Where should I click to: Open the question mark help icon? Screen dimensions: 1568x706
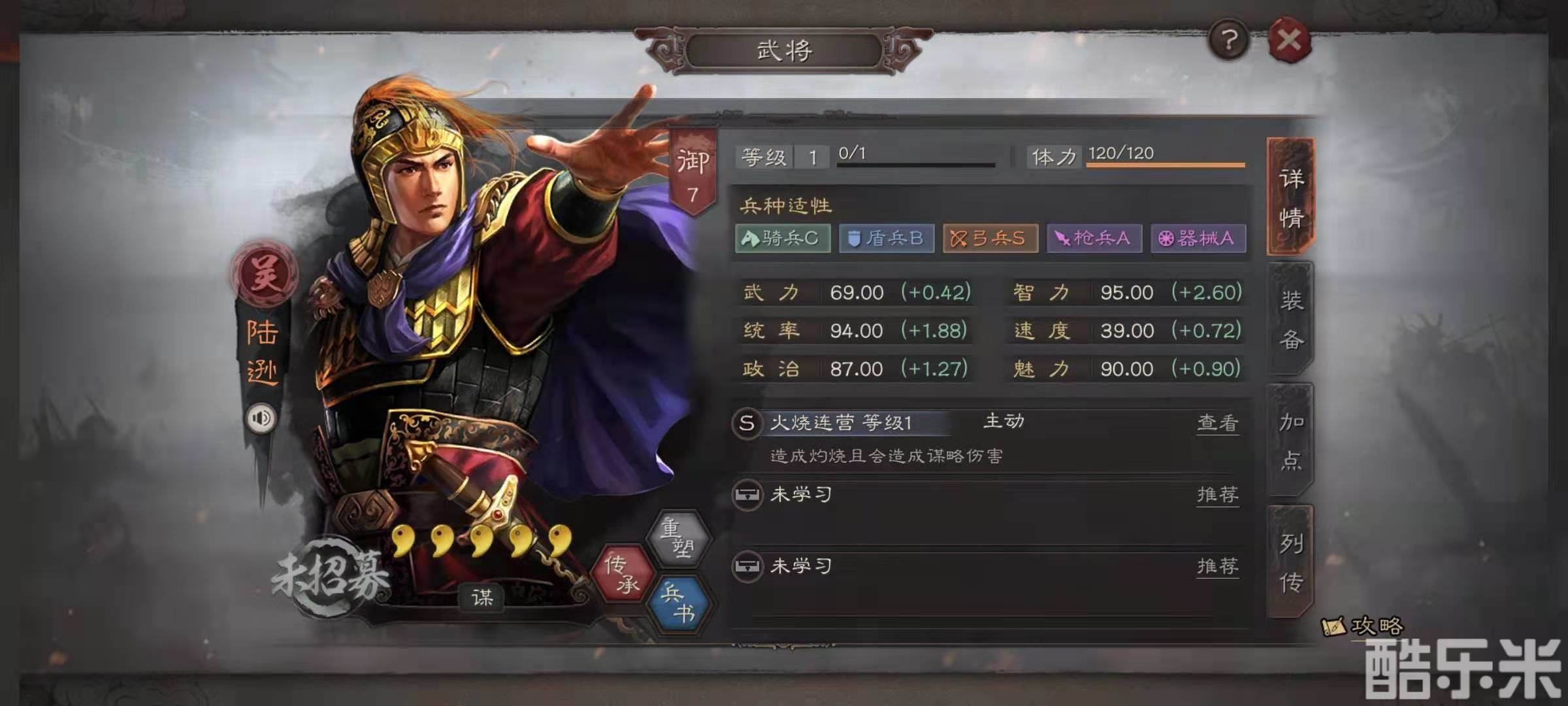pos(1229,40)
